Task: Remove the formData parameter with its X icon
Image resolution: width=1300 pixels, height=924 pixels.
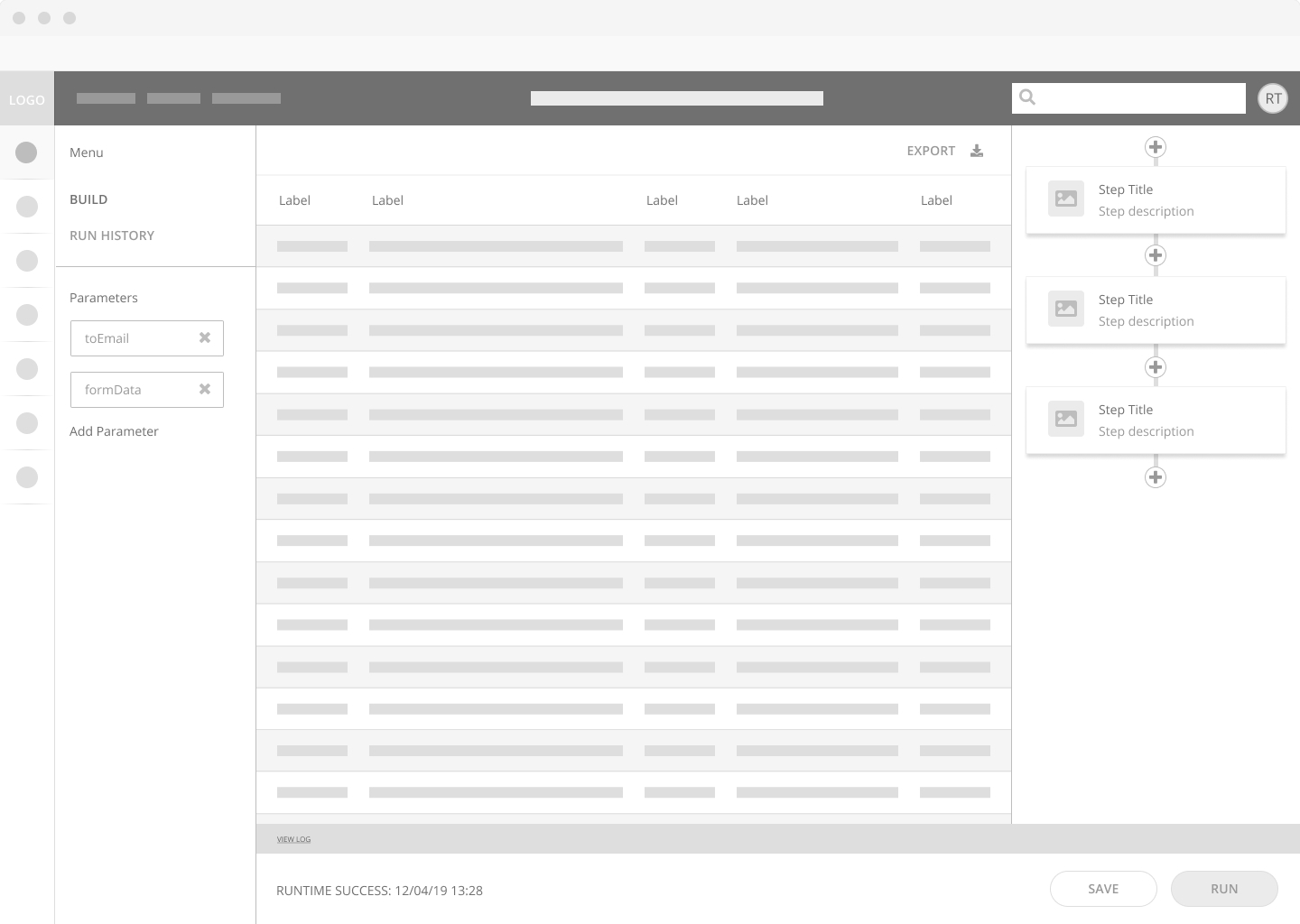Action: coord(204,389)
